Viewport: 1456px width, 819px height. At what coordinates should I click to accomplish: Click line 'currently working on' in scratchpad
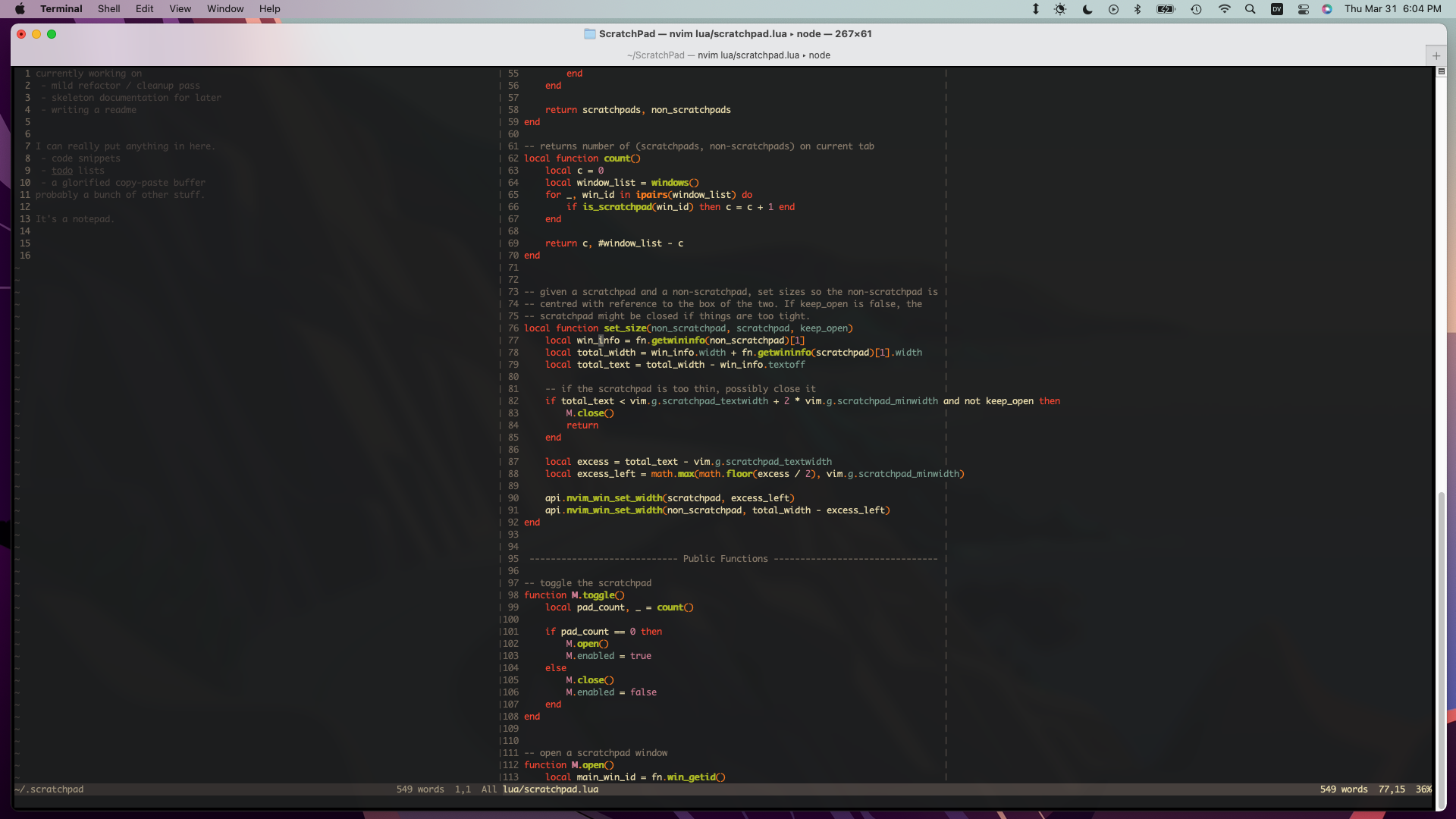pyautogui.click(x=88, y=74)
